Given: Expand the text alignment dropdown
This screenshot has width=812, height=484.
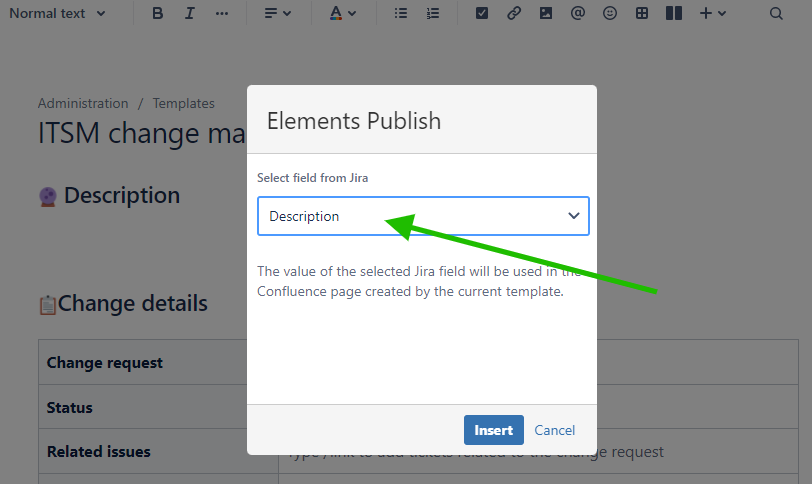Looking at the screenshot, I should [x=278, y=14].
